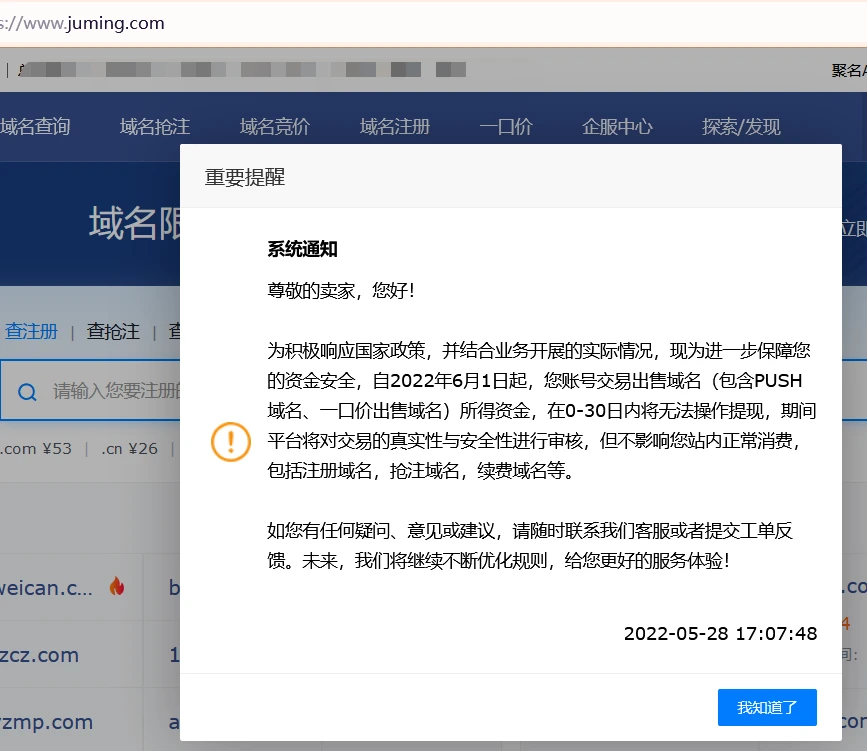Open the 探索/发现 menu
The width and height of the screenshot is (867, 751).
coord(740,127)
